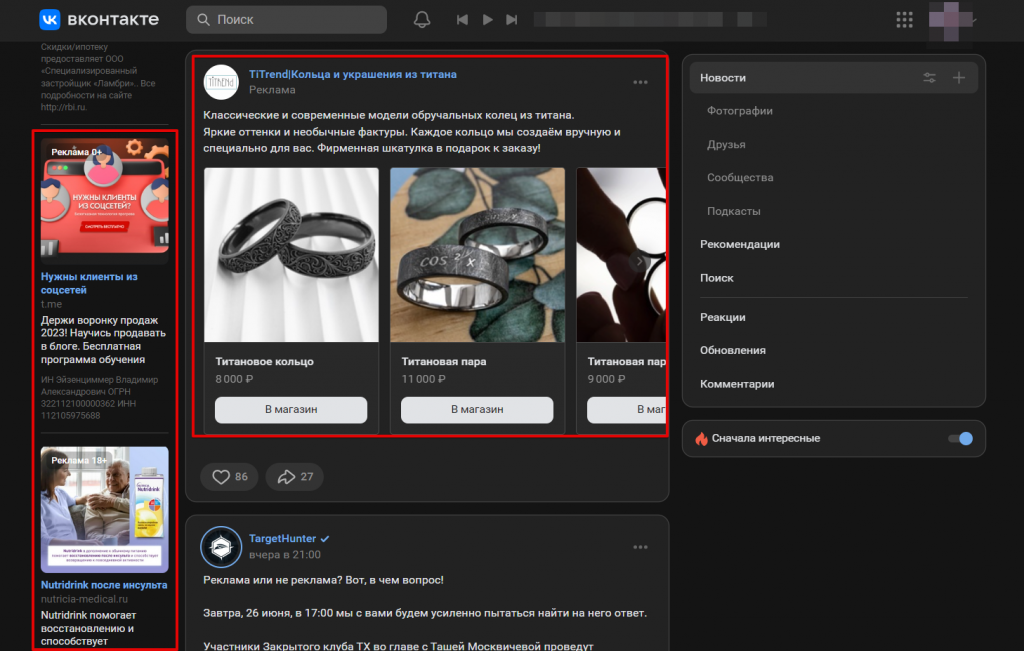Image resolution: width=1024 pixels, height=651 pixels.
Task: Open news feed filter settings
Action: [929, 78]
